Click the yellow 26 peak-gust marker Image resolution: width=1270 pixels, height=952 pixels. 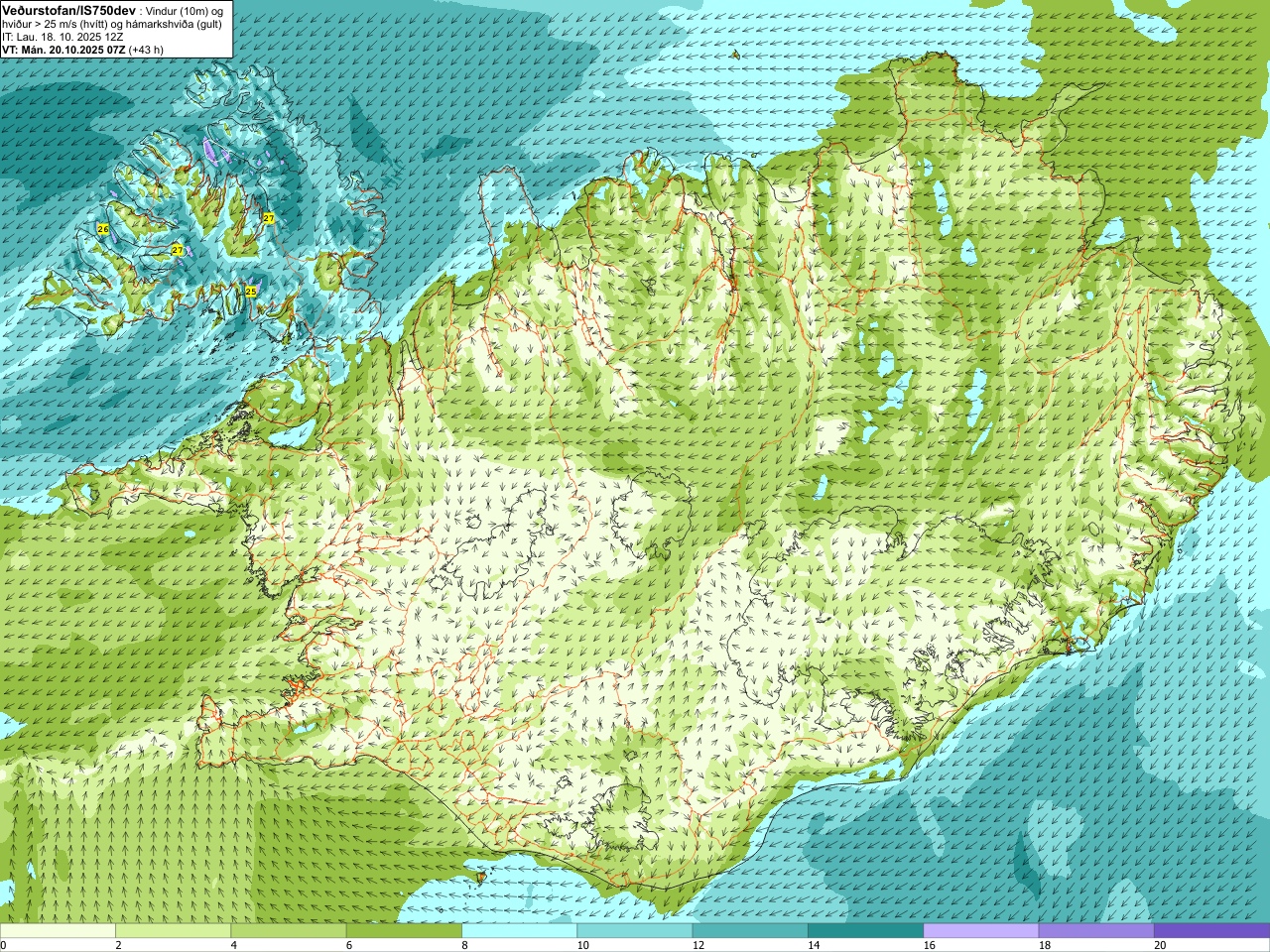tap(103, 229)
